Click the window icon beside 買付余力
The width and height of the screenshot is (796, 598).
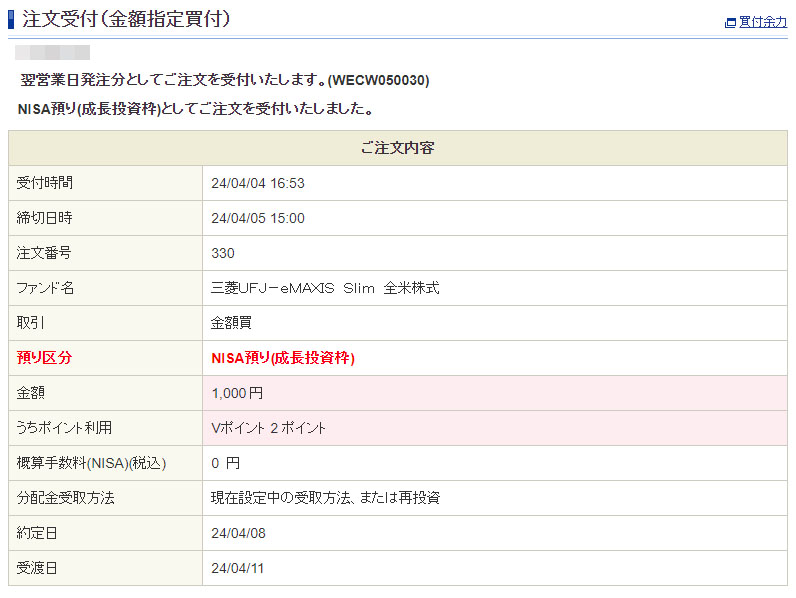click(730, 22)
